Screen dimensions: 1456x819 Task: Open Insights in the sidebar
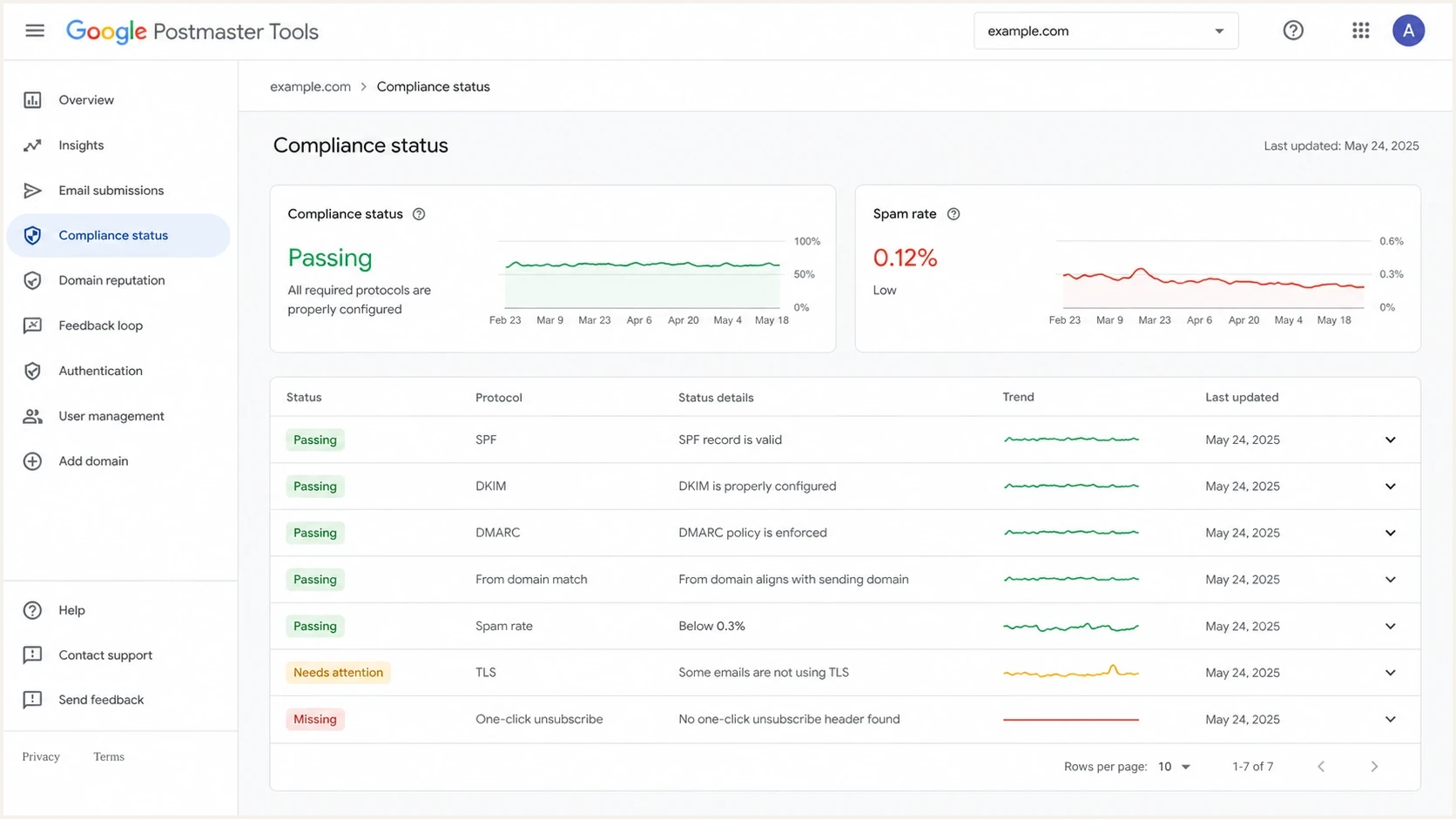point(81,145)
